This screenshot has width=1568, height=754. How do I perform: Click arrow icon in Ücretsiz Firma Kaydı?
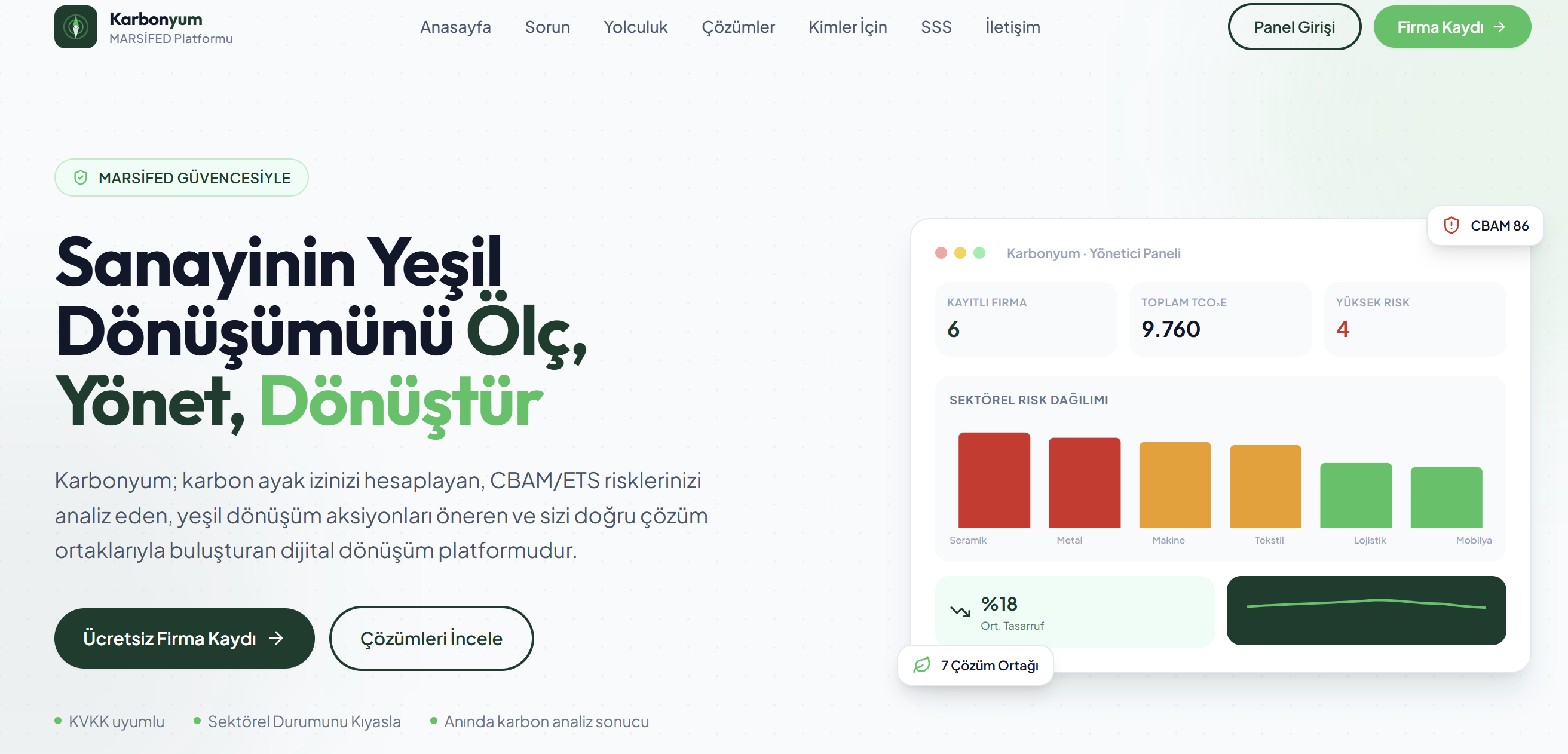(x=276, y=637)
